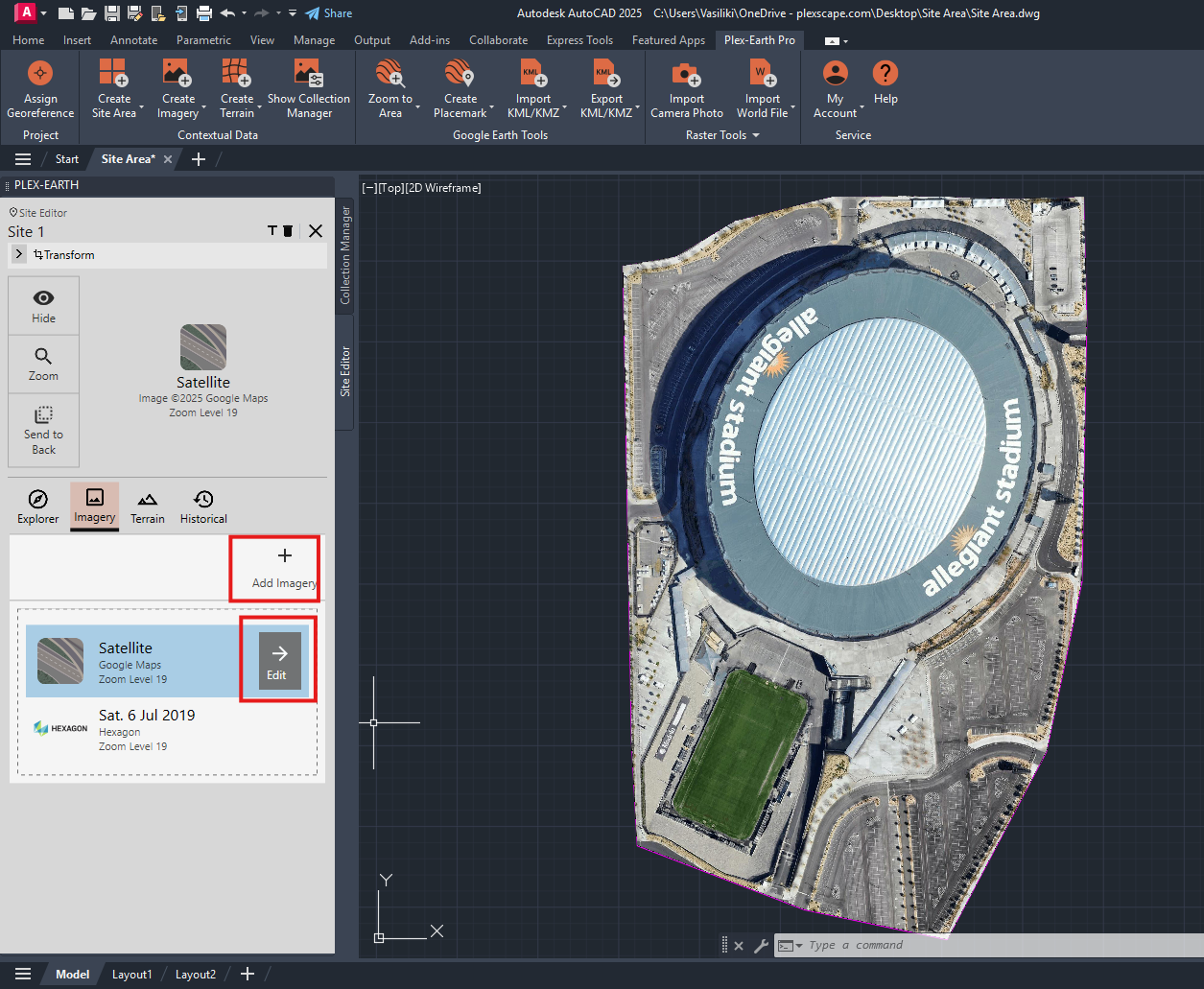Open the Undo history dropdown arrow

pos(245,13)
